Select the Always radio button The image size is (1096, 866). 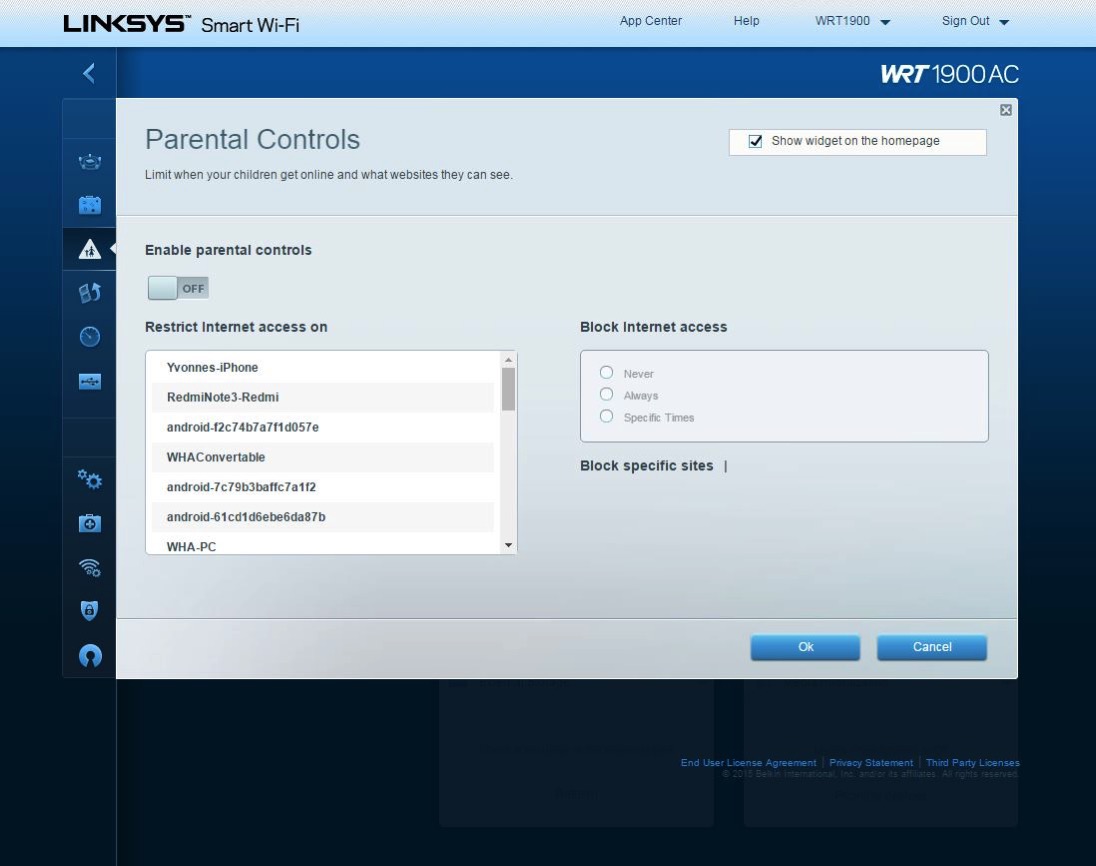[606, 394]
